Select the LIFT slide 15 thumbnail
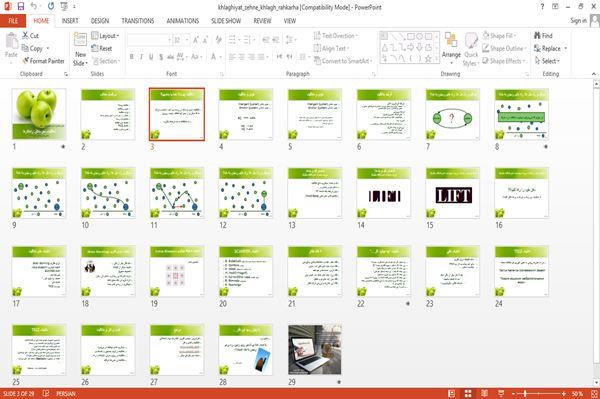This screenshot has height=399, width=600. [453, 193]
